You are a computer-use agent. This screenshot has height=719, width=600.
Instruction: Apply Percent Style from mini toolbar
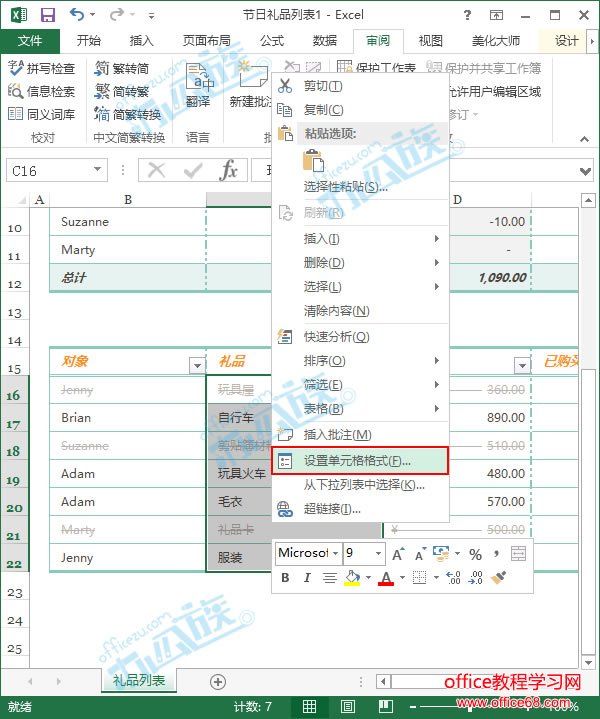475,554
